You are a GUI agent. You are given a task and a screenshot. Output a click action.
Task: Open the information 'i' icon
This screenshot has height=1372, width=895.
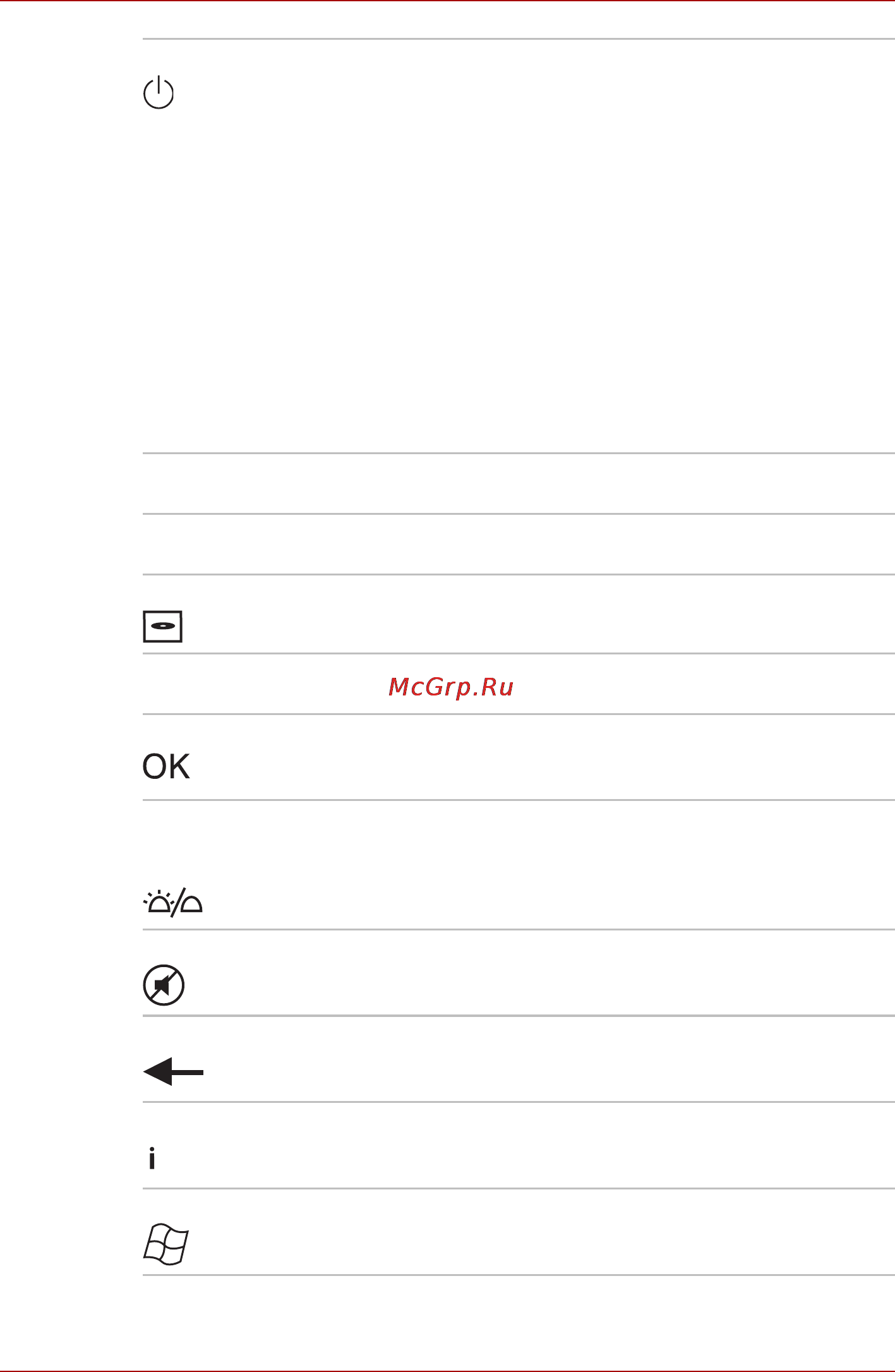click(x=152, y=1158)
